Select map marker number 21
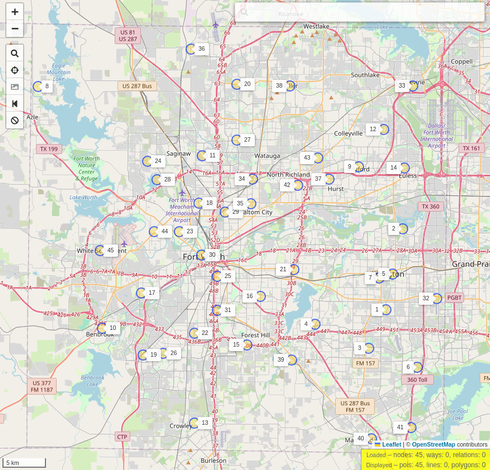Viewport: 490px width, 470px height. [294, 269]
